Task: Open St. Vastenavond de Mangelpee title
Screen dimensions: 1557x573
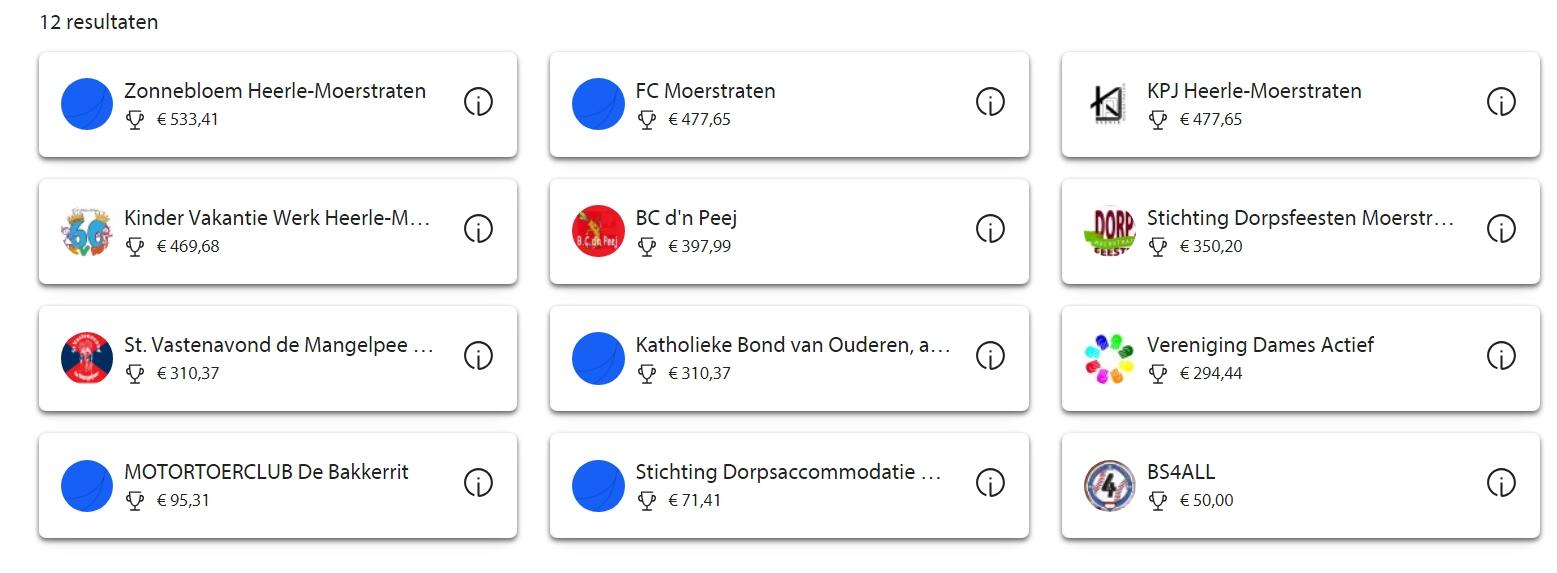Action: pyautogui.click(x=279, y=345)
